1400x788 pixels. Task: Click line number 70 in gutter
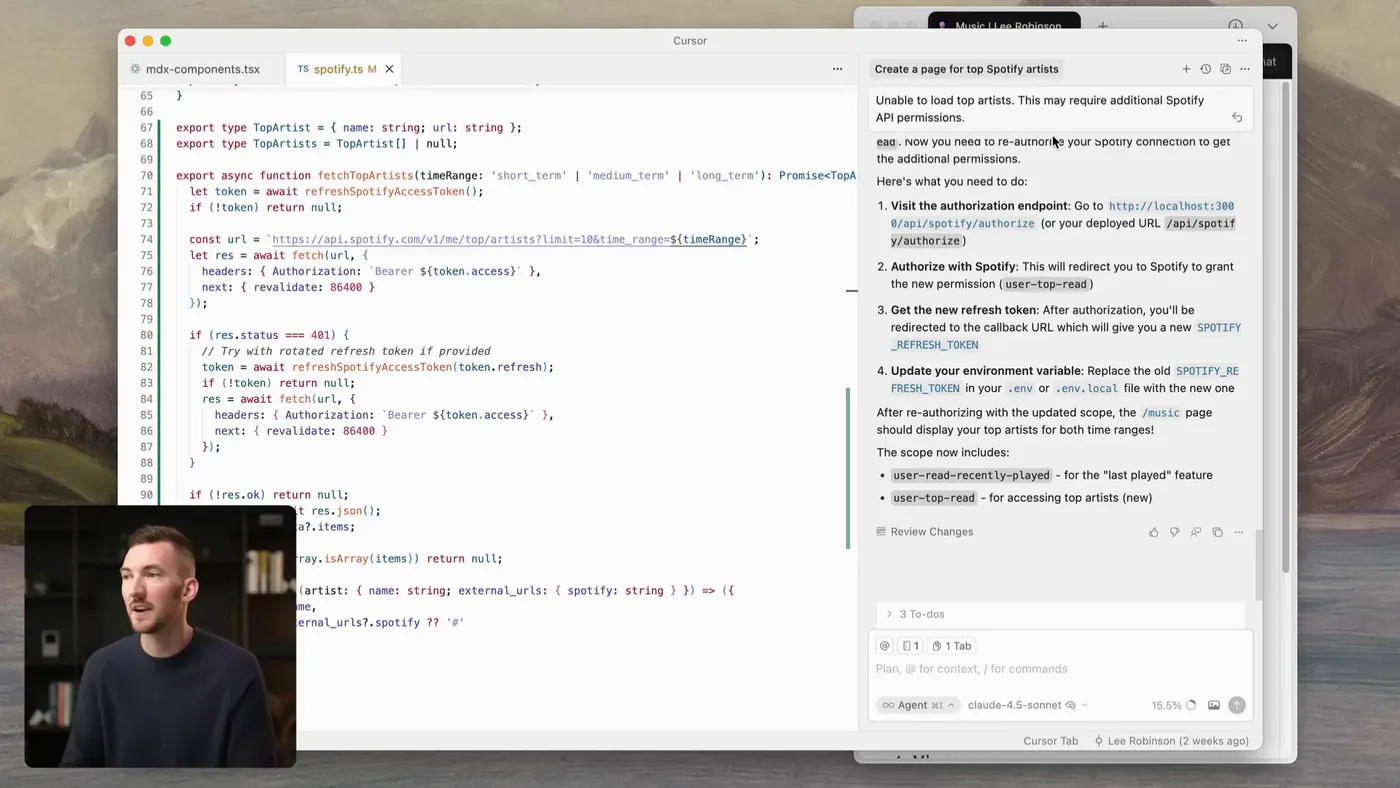coord(146,175)
